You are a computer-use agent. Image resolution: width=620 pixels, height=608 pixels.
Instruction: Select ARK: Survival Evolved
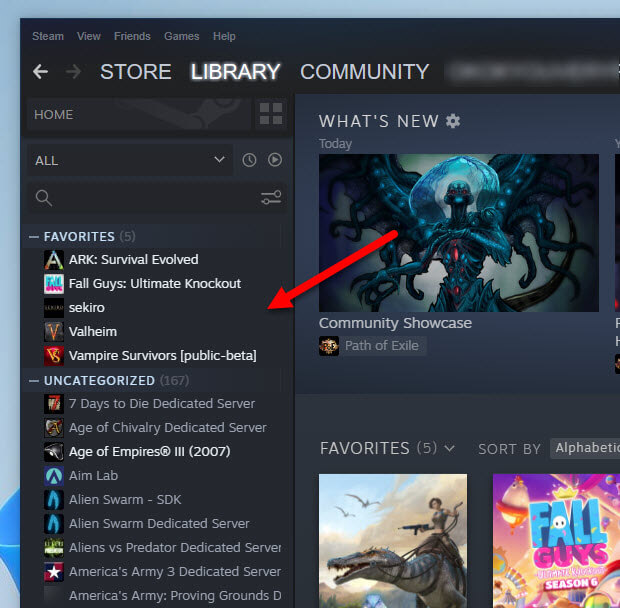134,260
